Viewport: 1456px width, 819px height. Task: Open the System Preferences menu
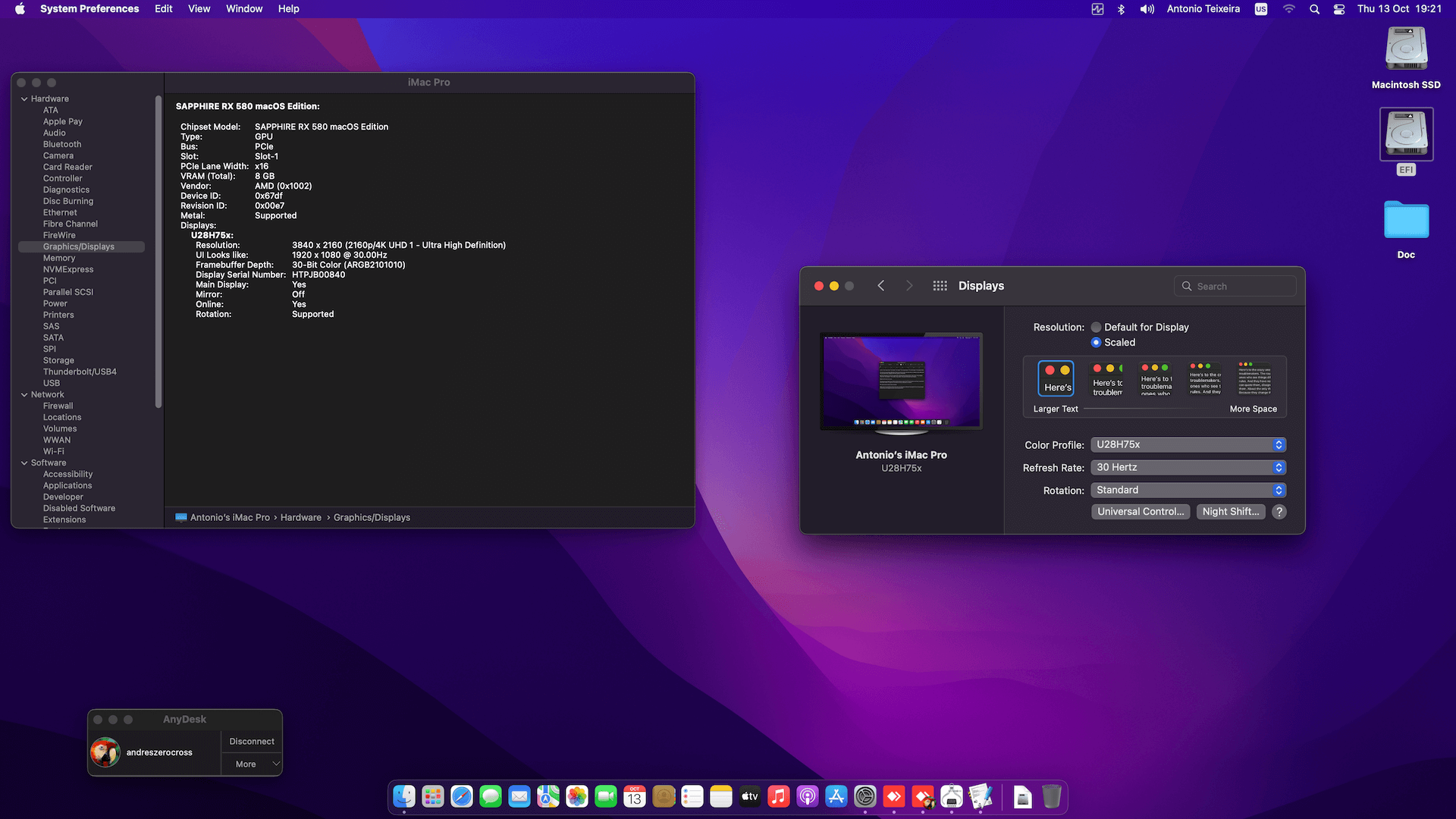(89, 9)
